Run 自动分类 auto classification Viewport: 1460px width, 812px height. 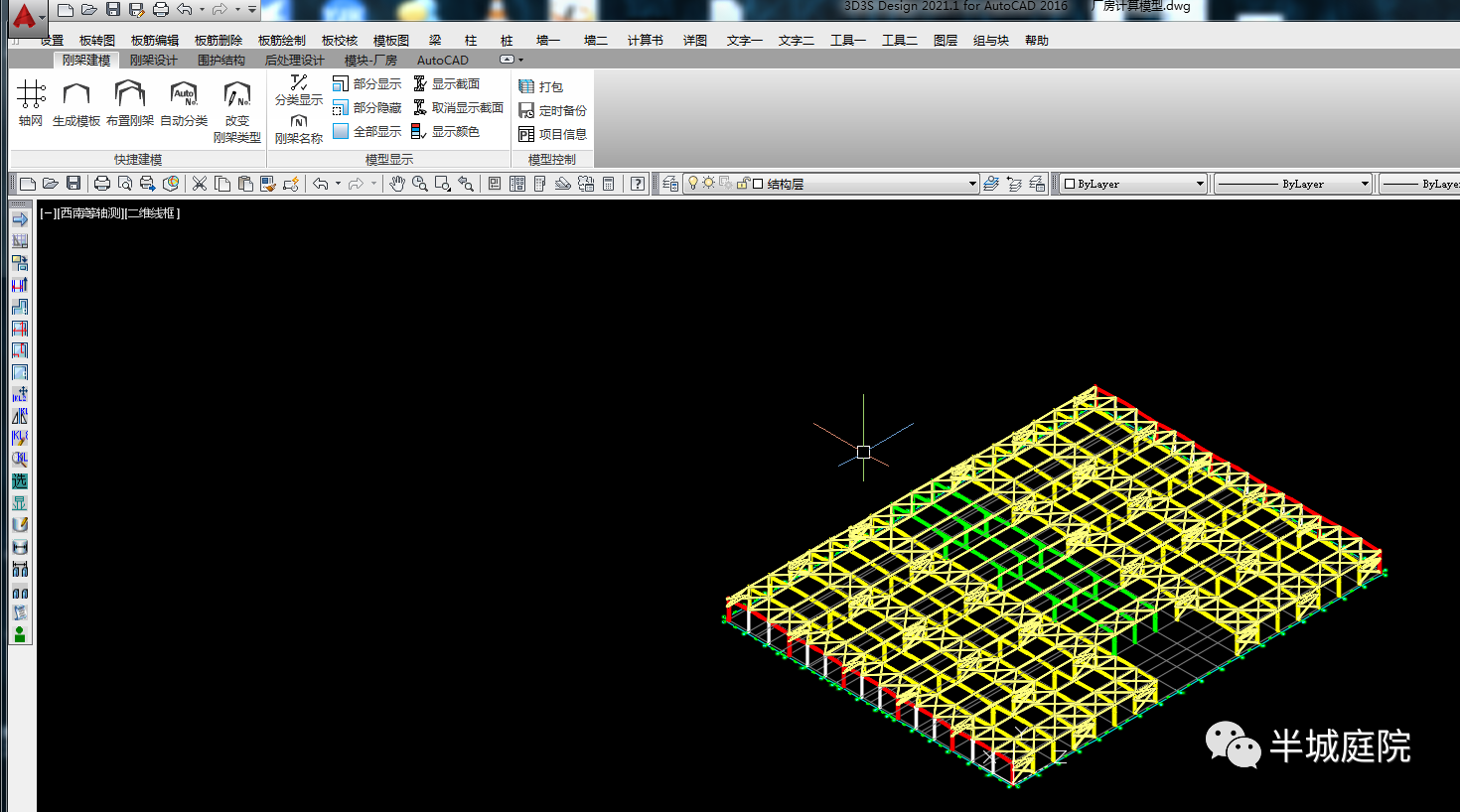(184, 96)
